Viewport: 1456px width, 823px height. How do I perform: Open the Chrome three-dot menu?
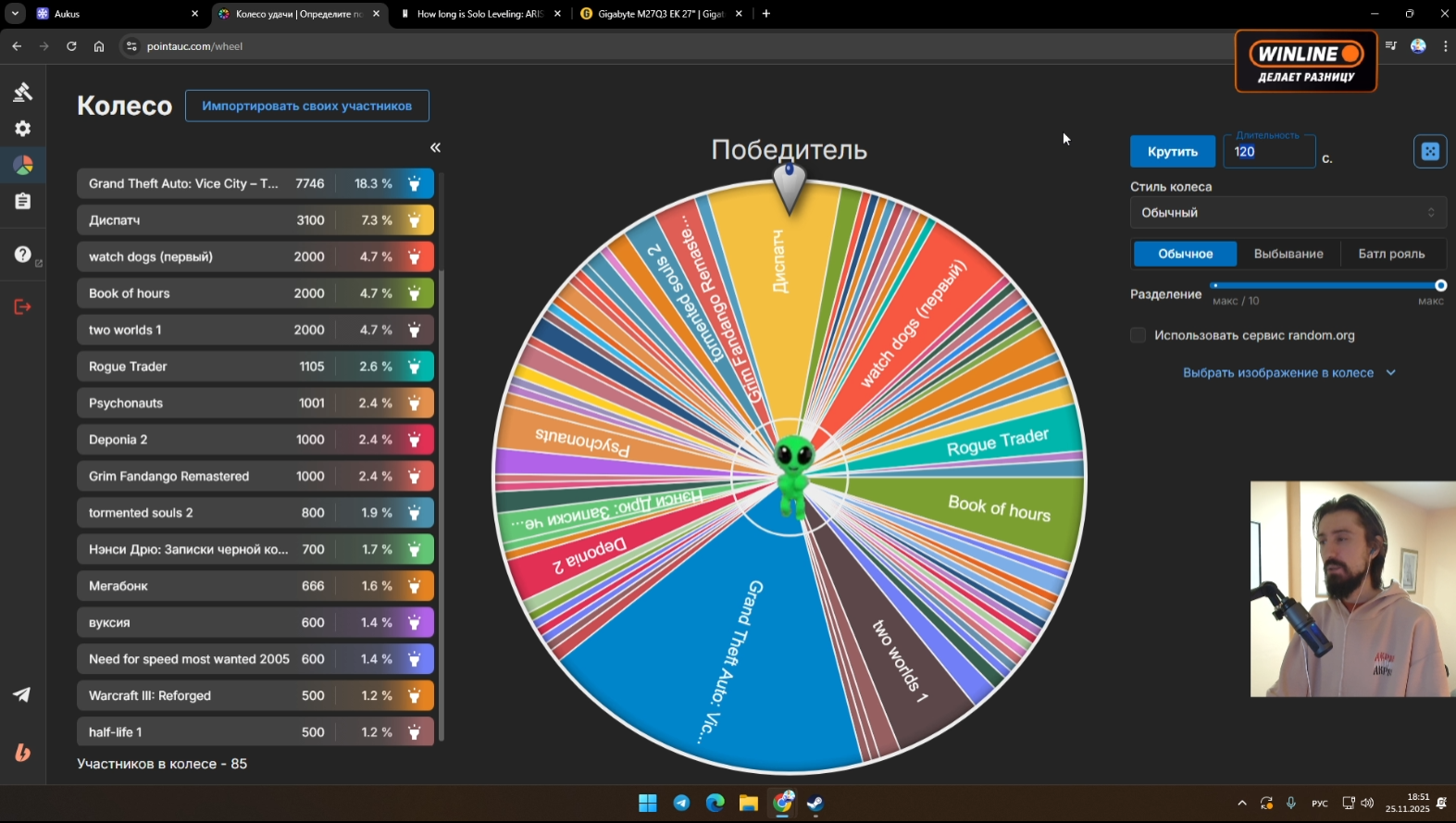coord(1445,46)
